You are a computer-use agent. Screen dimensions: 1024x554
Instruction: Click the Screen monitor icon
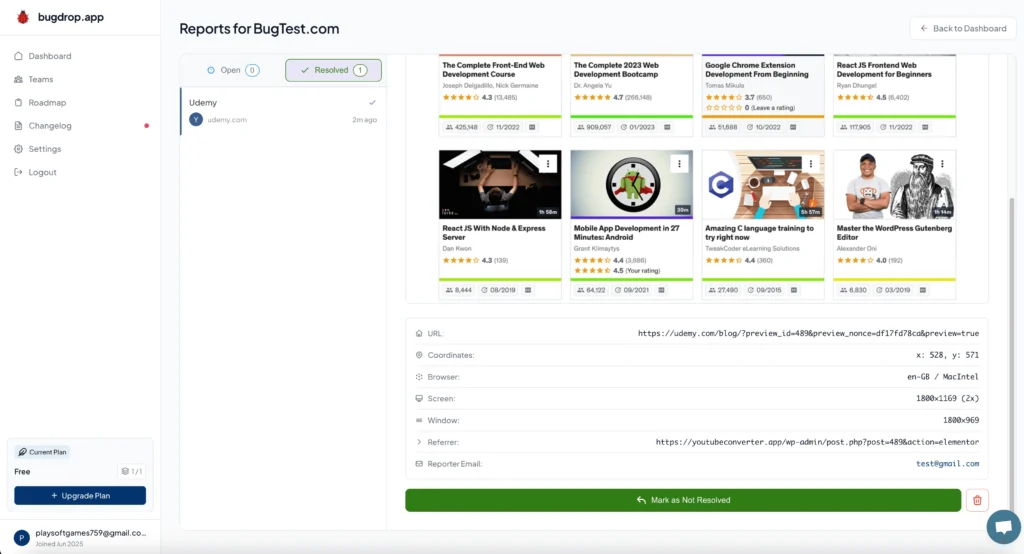419,399
